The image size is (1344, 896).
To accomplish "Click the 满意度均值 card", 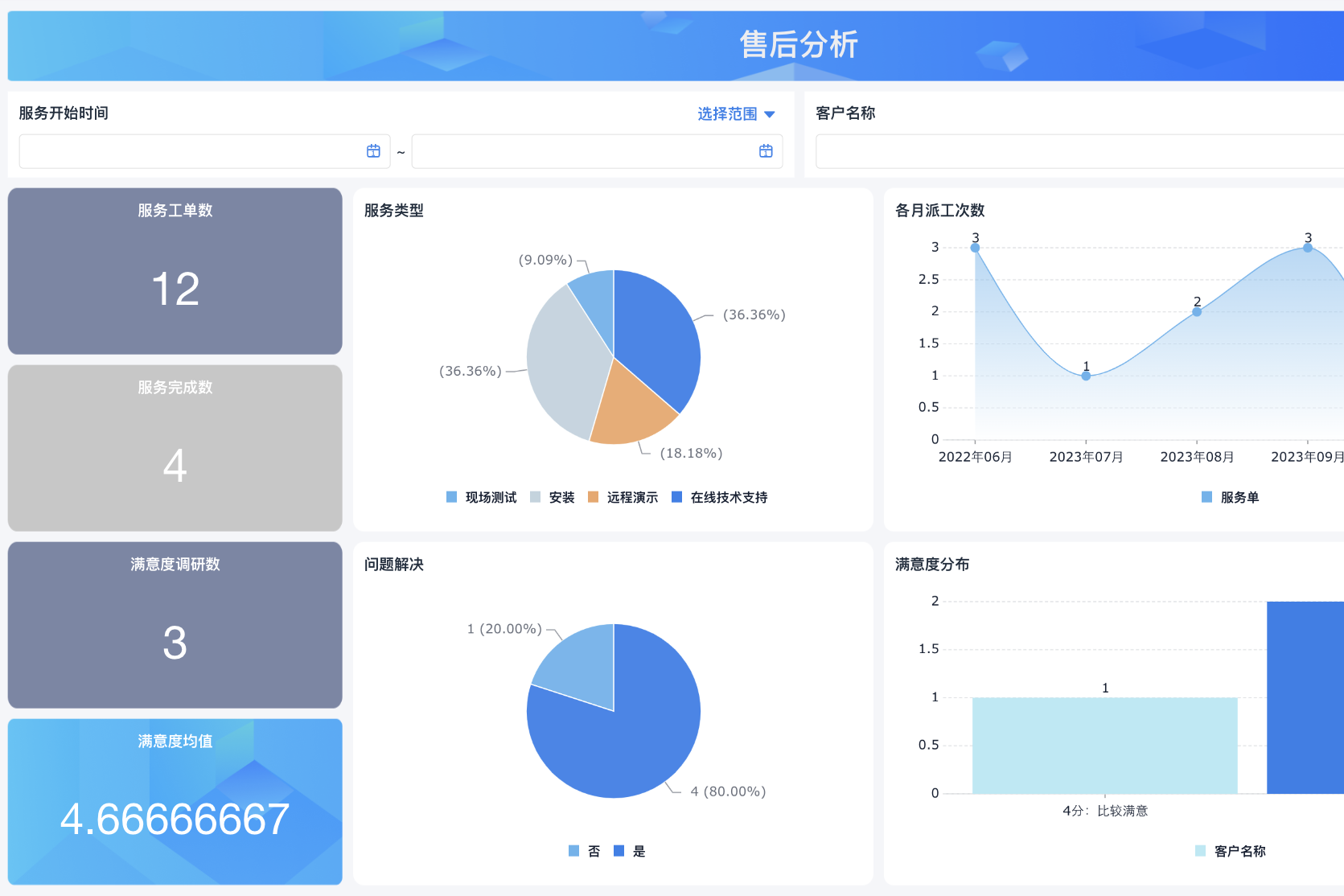I will tap(175, 802).
